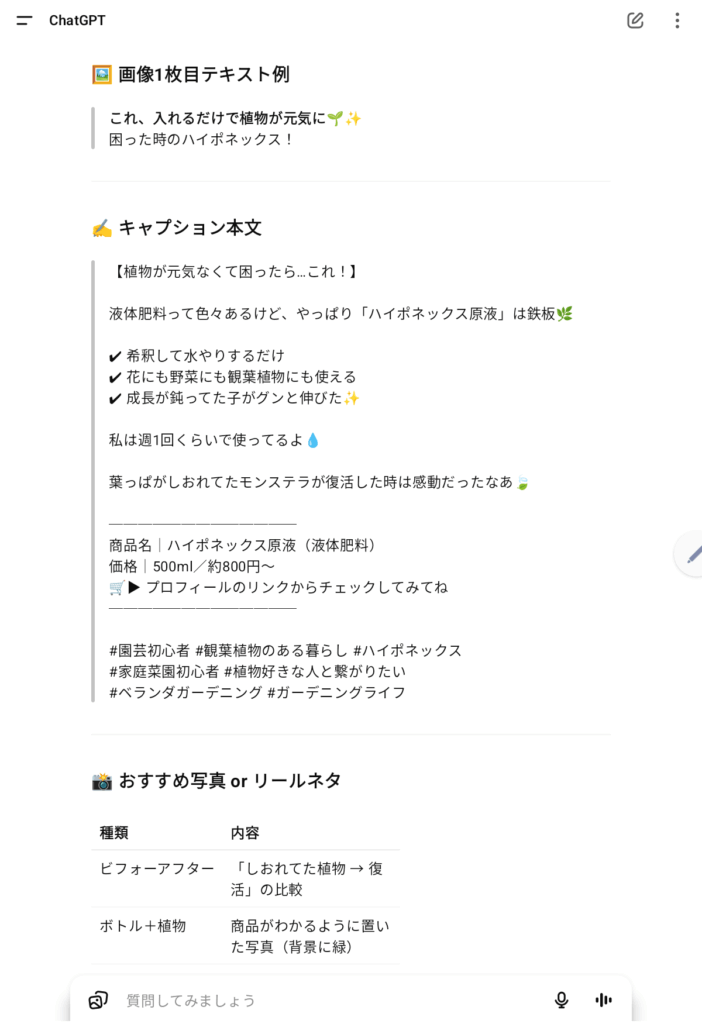702x1024 pixels.
Task: Click the ChatGPT title in header
Action: (77, 20)
